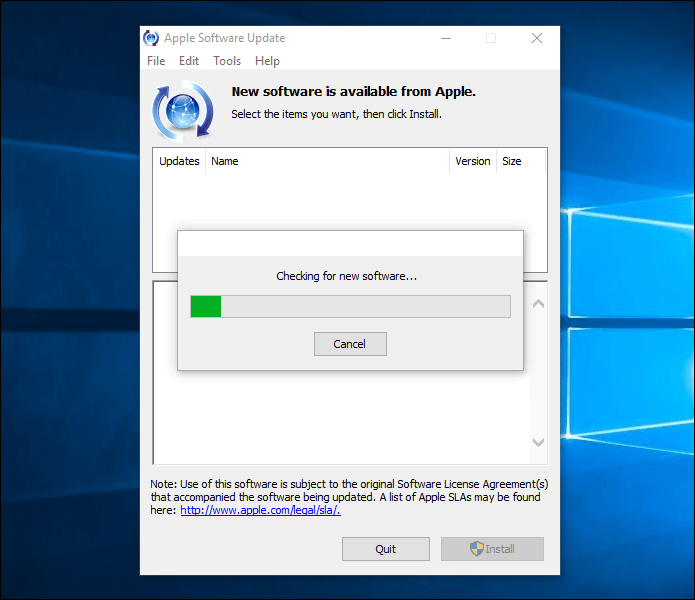The height and width of the screenshot is (600, 695).
Task: Open the File menu
Action: [x=156, y=61]
